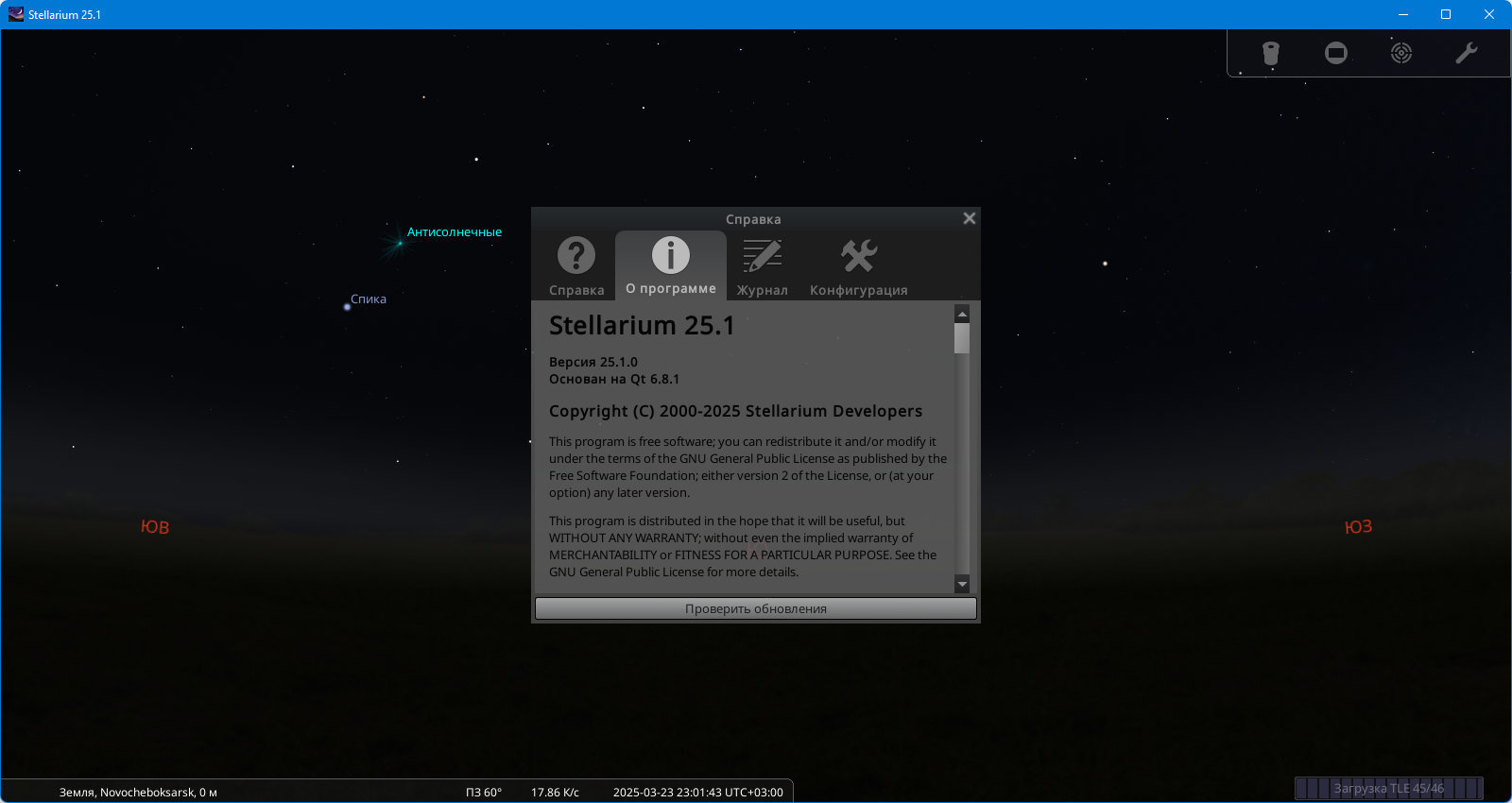
Task: Click the notepad pencil journal icon
Action: click(x=762, y=255)
